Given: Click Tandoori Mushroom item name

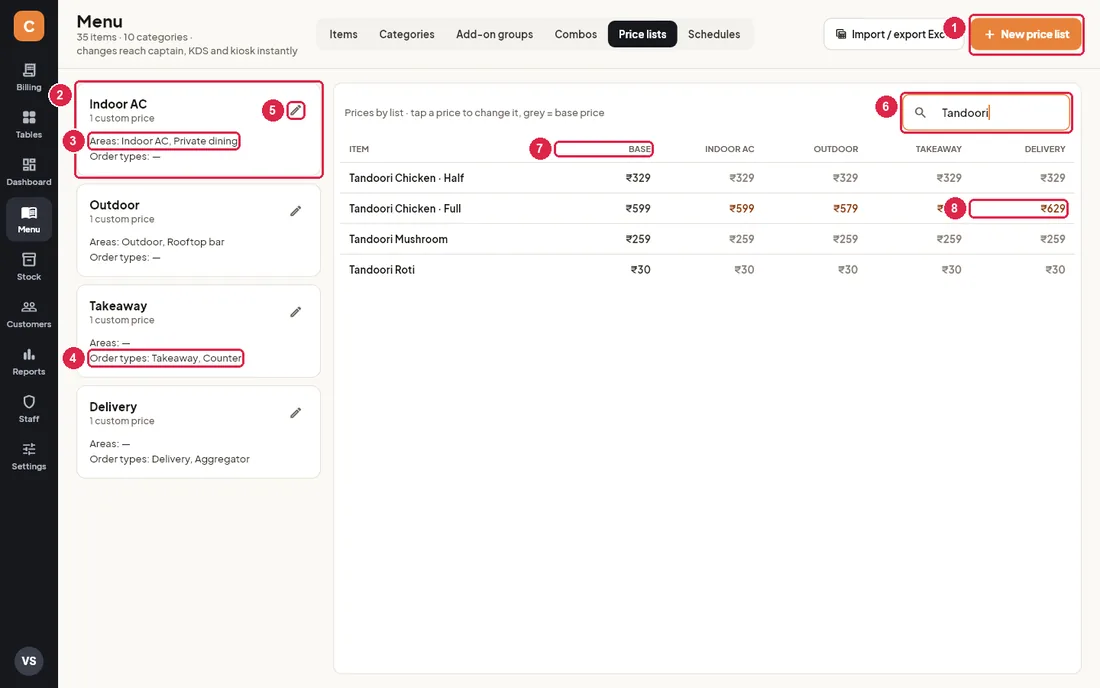Looking at the screenshot, I should tap(398, 239).
